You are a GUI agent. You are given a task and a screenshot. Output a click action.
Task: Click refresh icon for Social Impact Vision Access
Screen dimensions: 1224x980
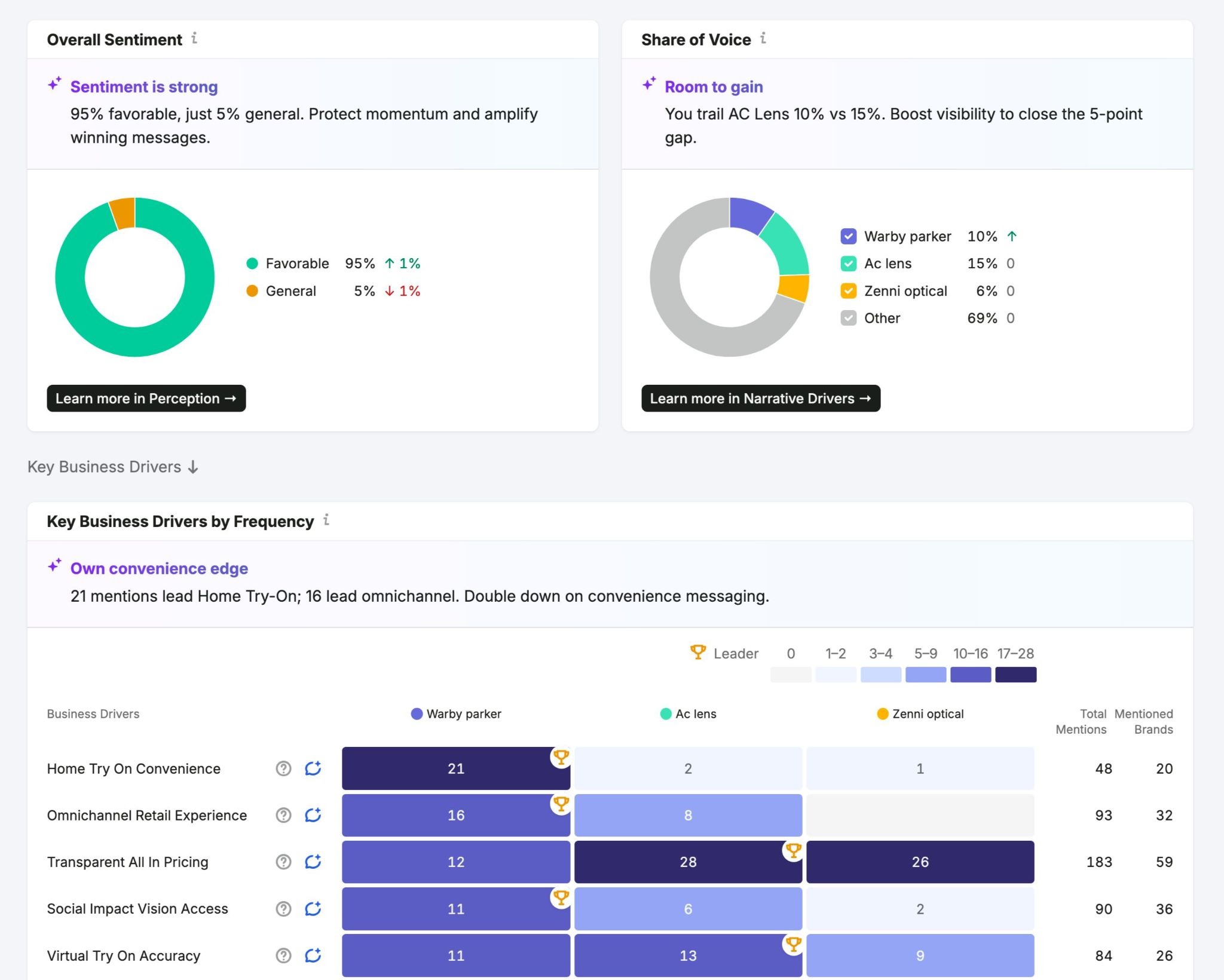313,909
